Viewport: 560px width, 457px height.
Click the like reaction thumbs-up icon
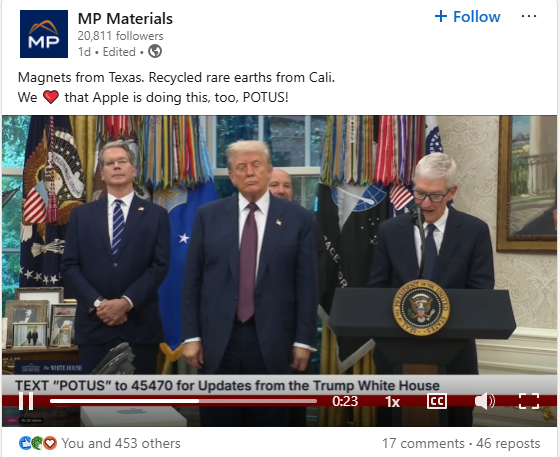[25, 443]
